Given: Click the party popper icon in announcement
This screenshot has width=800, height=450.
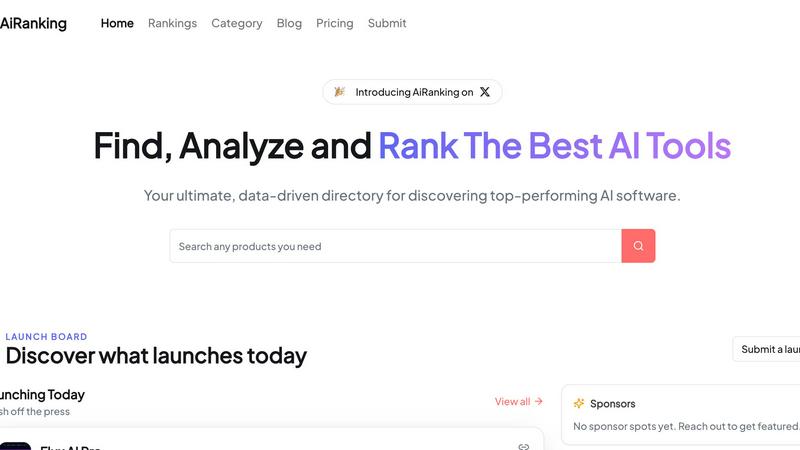Looking at the screenshot, I should point(340,92).
